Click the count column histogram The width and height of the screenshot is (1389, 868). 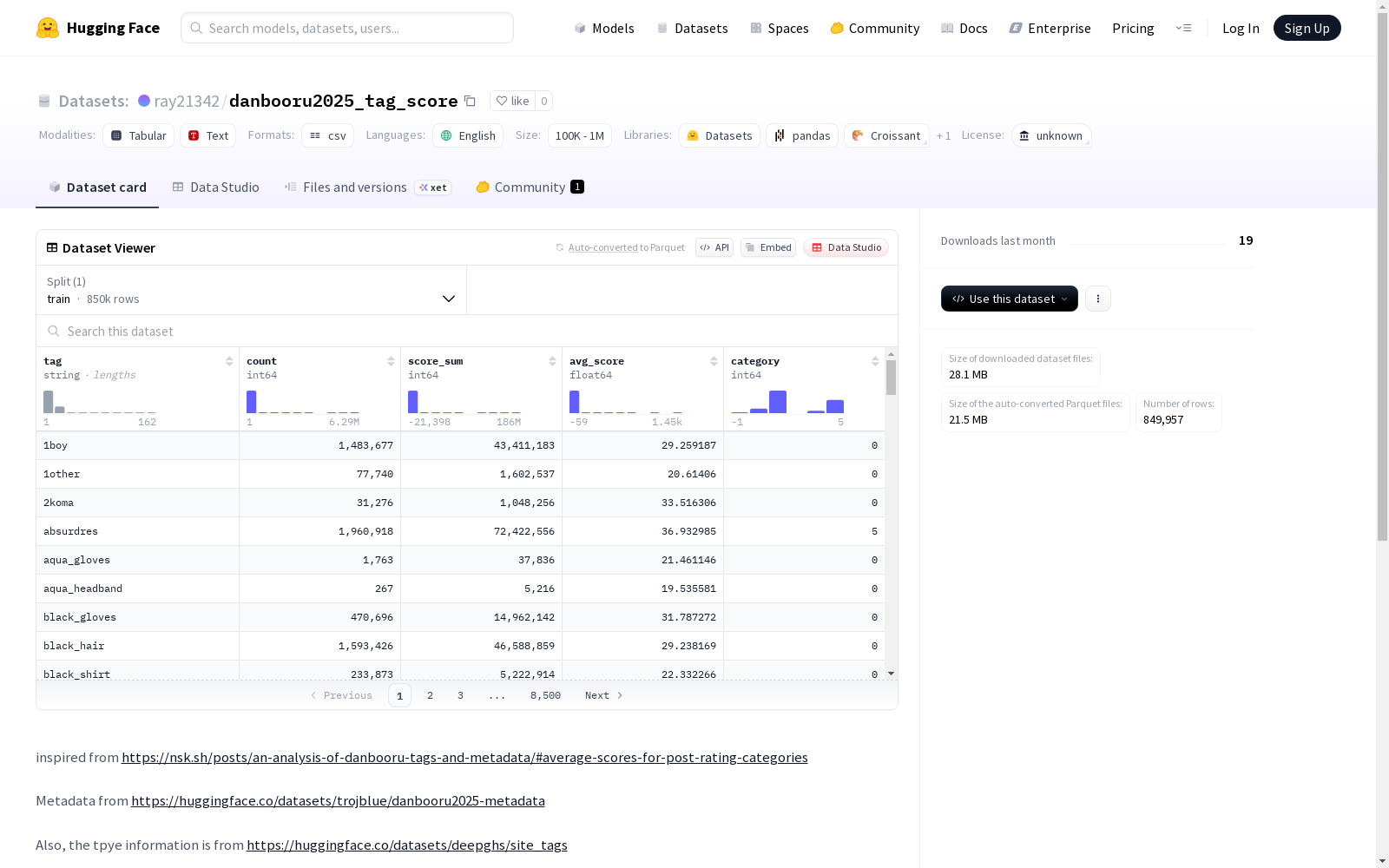[302, 402]
